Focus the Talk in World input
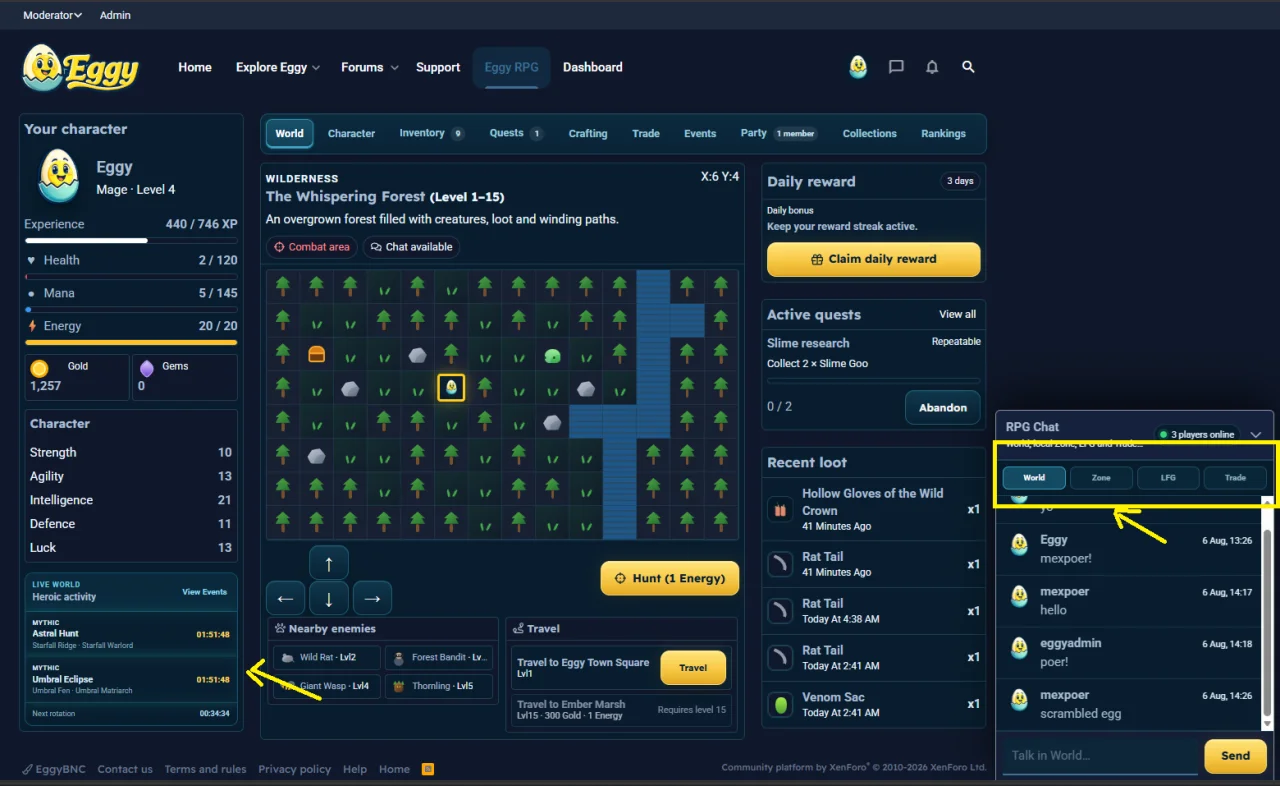Image resolution: width=1280 pixels, height=786 pixels. click(x=1099, y=756)
